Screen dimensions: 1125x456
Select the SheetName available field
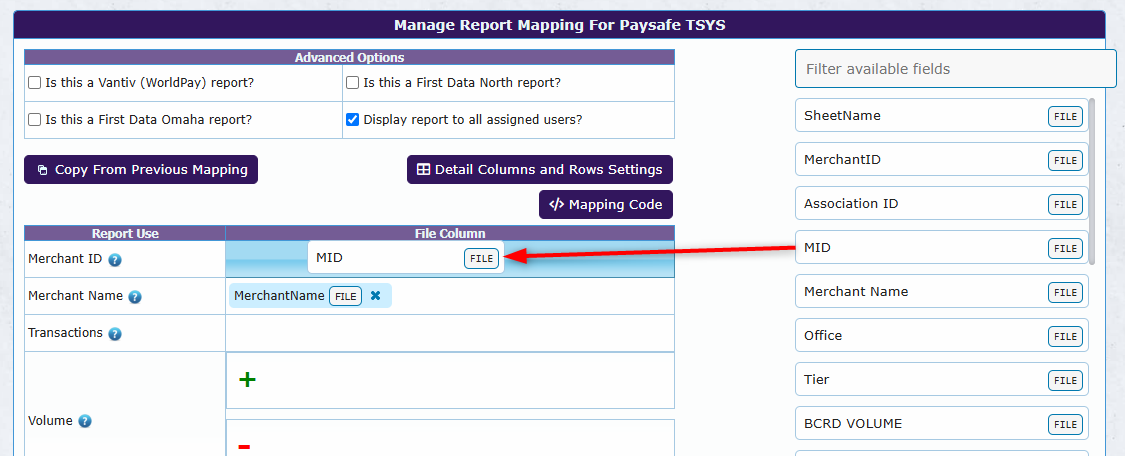point(942,115)
